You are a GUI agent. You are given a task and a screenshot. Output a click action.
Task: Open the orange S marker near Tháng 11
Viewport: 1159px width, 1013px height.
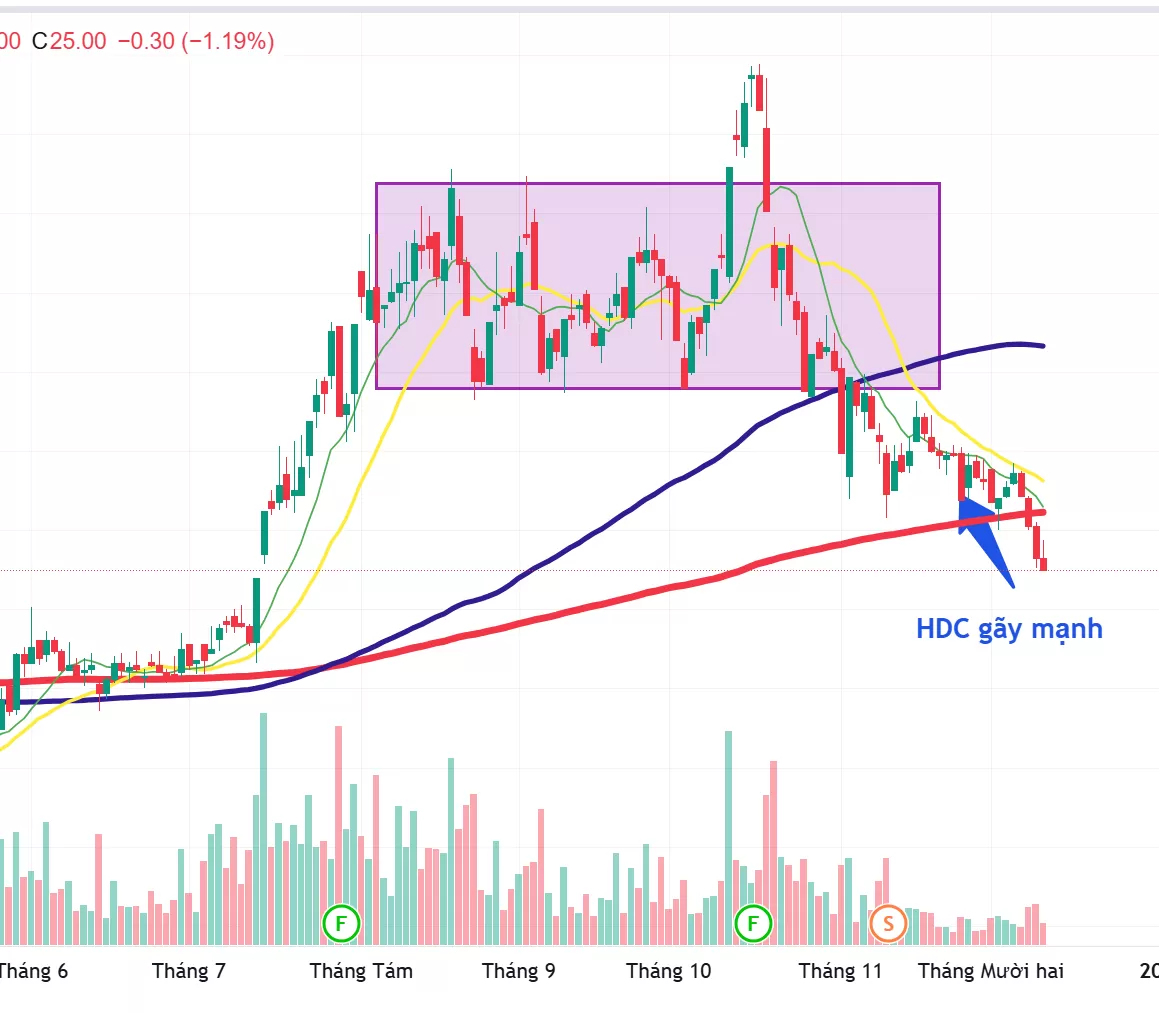887,924
